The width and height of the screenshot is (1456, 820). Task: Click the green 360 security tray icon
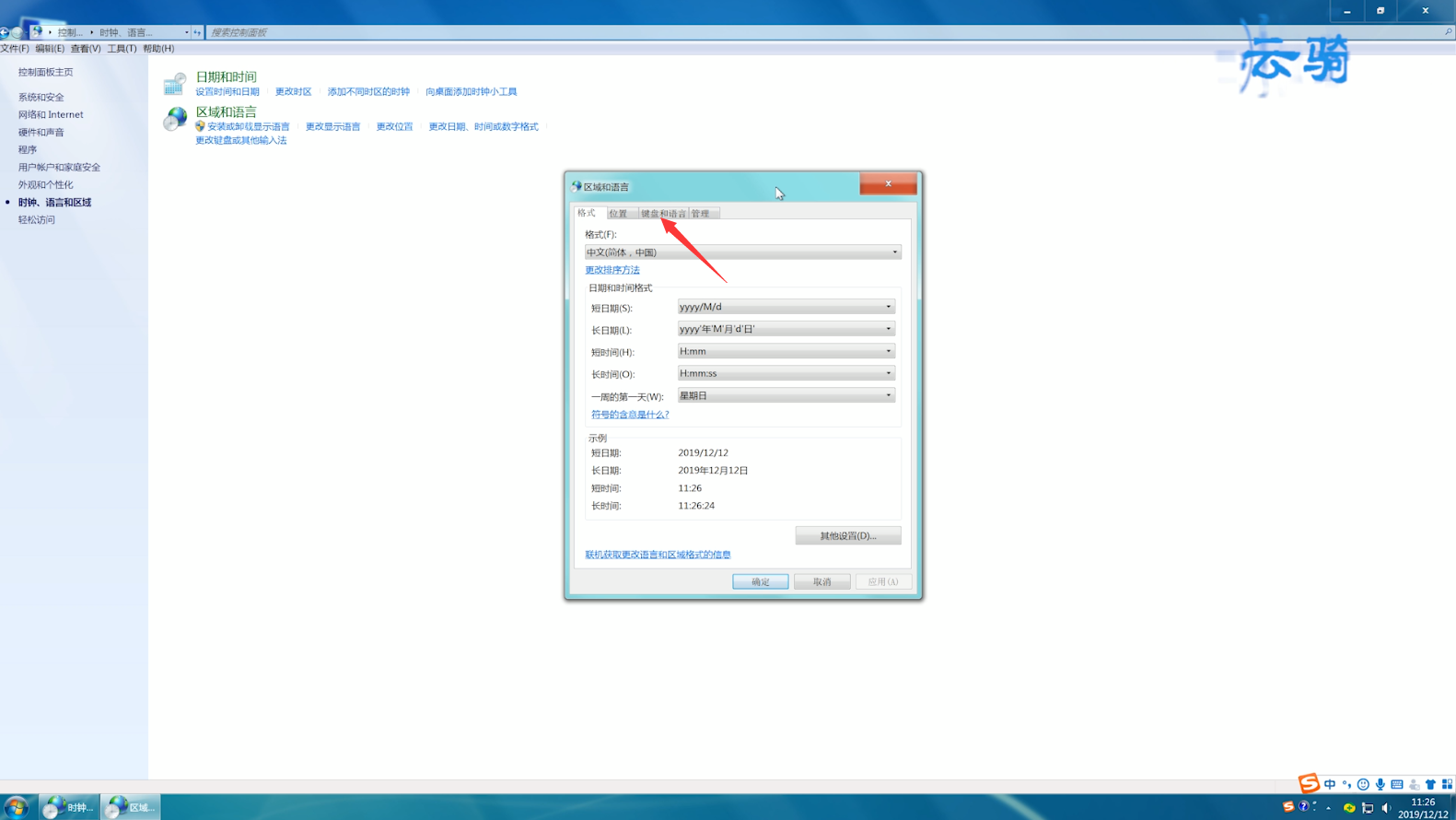pos(1349,808)
